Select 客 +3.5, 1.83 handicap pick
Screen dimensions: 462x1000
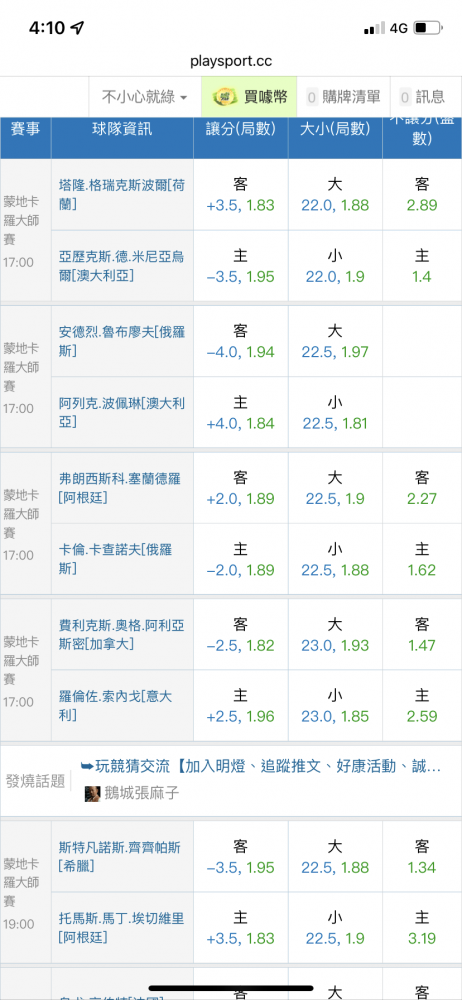click(x=241, y=195)
